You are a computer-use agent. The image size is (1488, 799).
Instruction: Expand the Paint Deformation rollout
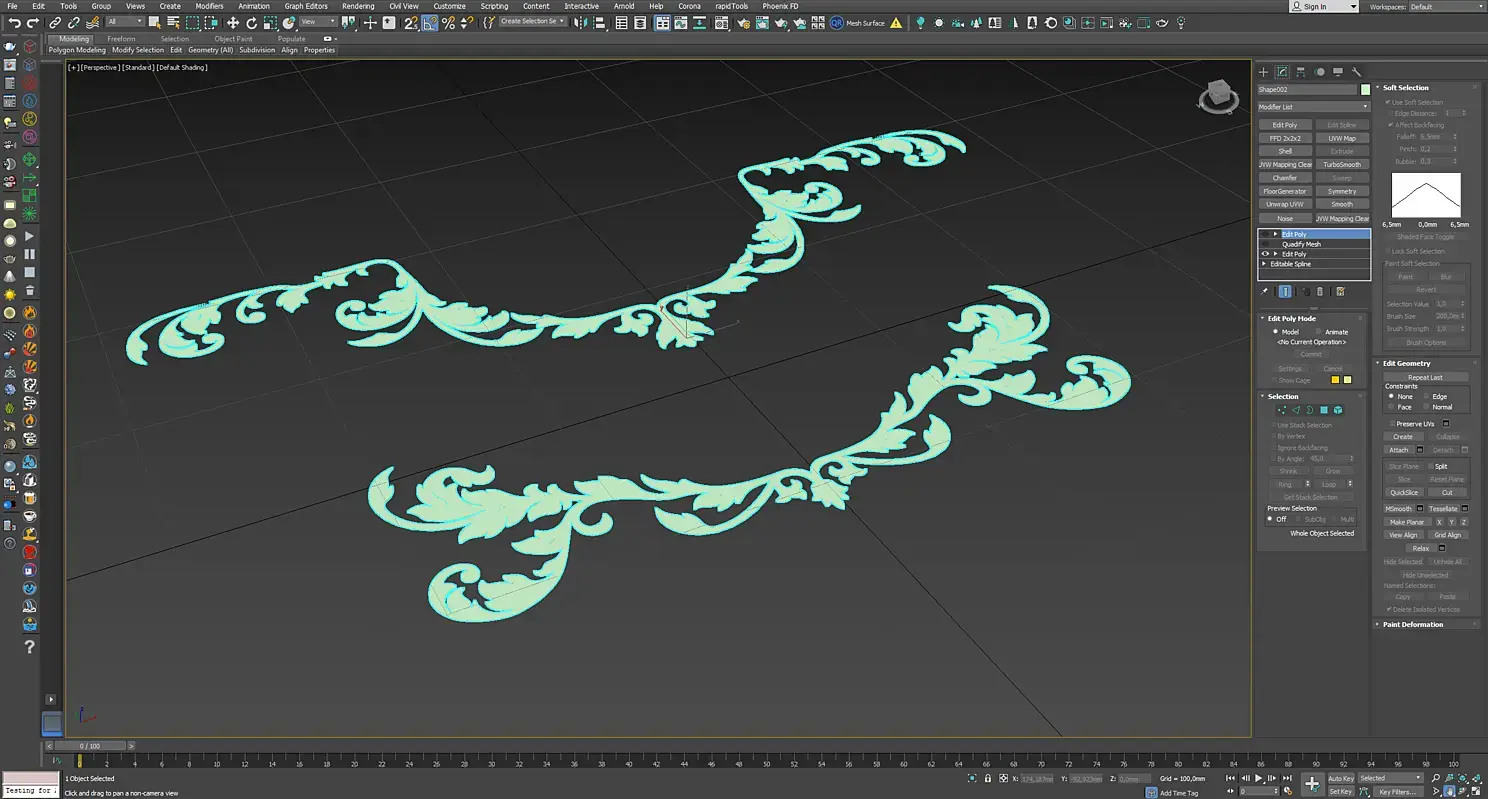(1412, 624)
